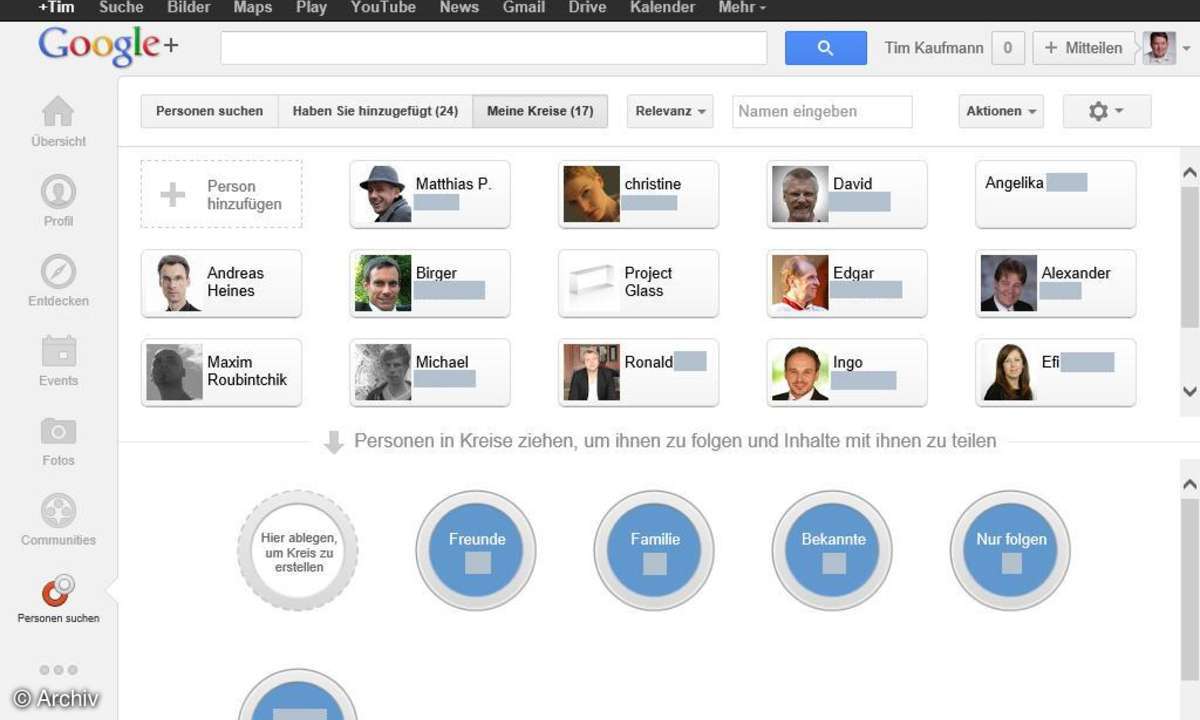Click the Mitteilen share button

coord(1083,47)
